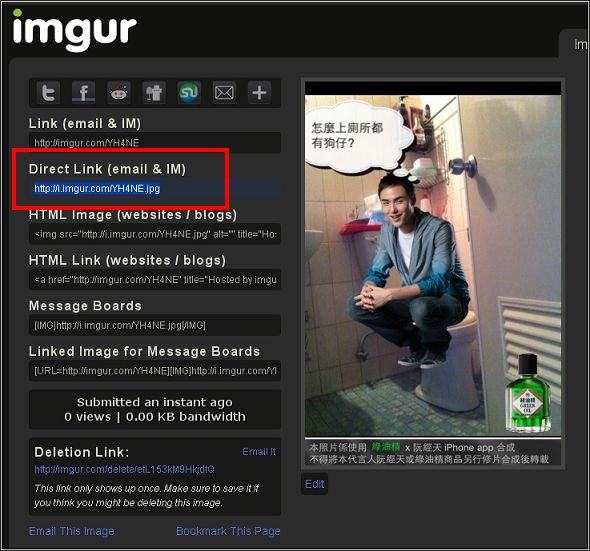
Task: Send the image by email icon
Action: click(x=224, y=92)
